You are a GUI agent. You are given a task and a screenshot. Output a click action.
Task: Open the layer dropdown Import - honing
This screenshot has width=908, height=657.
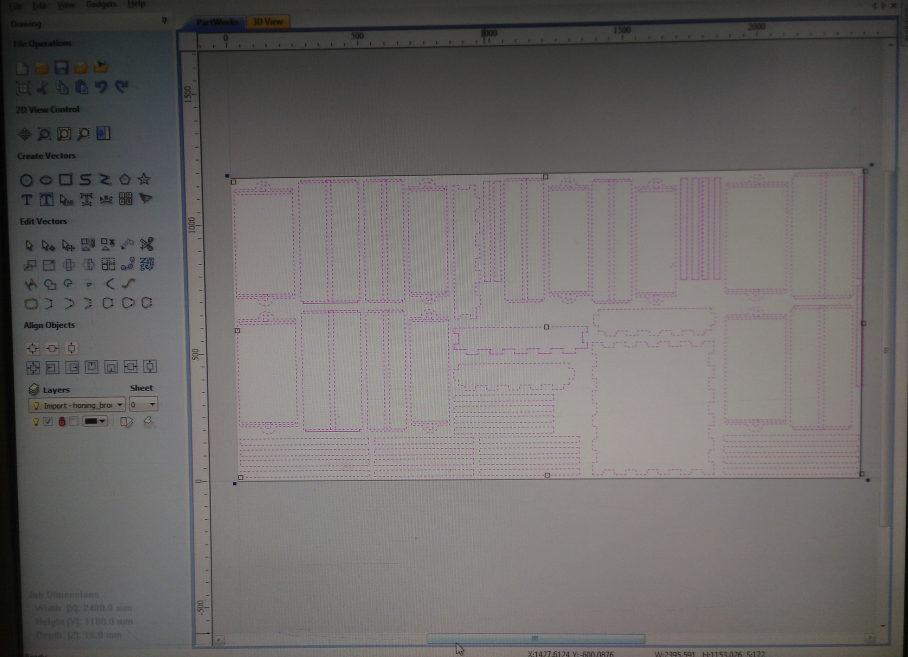click(x=77, y=405)
